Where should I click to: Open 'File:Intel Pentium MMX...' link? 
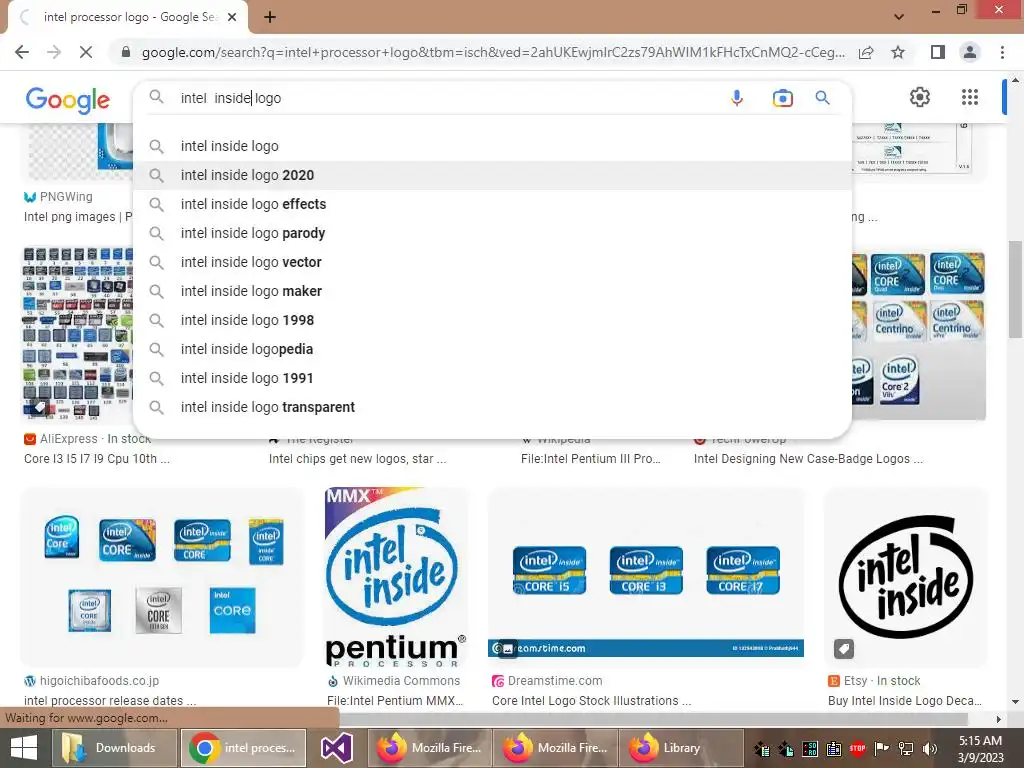394,701
